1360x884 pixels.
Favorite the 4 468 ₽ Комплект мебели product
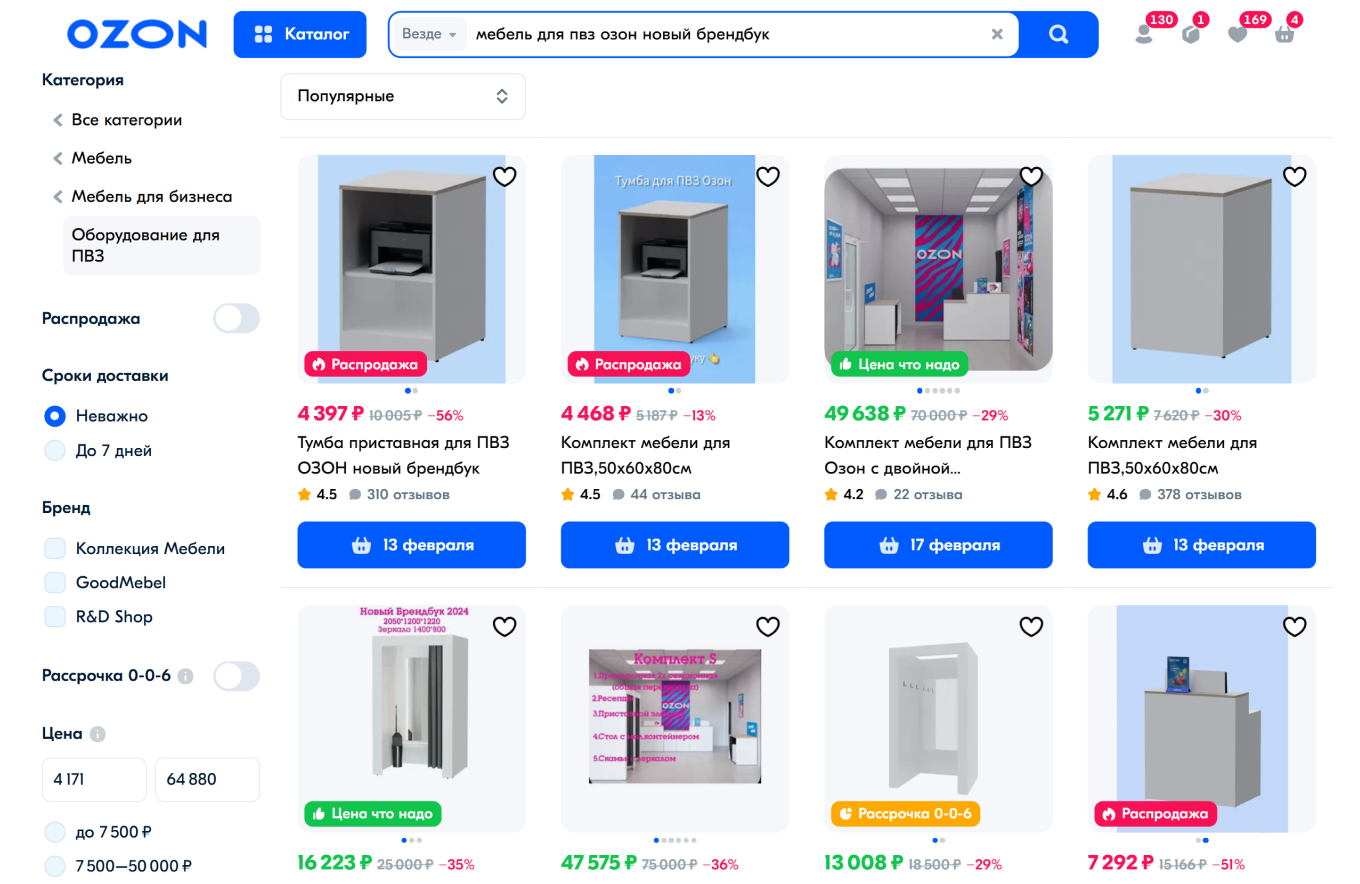[768, 177]
